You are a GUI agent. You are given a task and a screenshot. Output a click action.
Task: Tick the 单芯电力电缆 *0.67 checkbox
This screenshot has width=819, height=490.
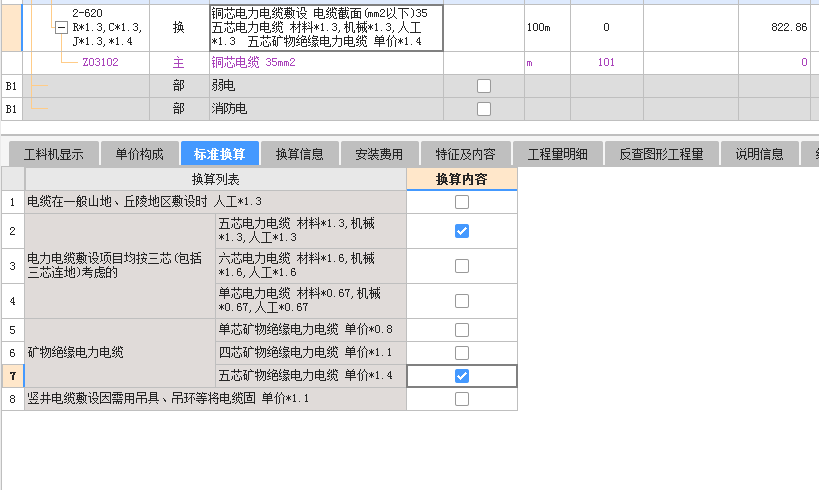pyautogui.click(x=461, y=301)
